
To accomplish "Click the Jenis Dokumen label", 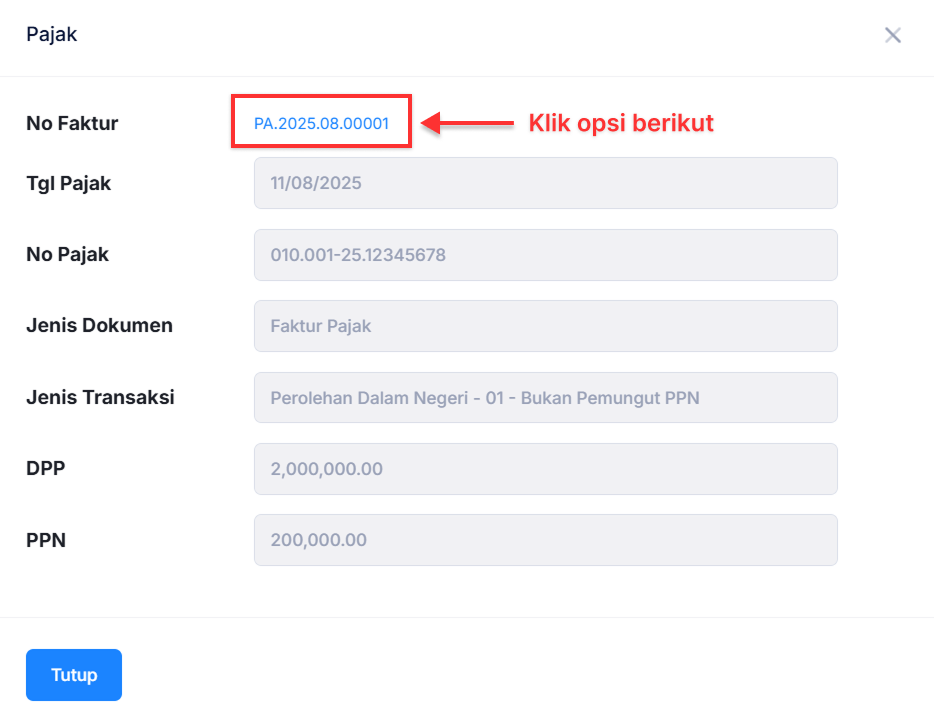I will click(99, 326).
